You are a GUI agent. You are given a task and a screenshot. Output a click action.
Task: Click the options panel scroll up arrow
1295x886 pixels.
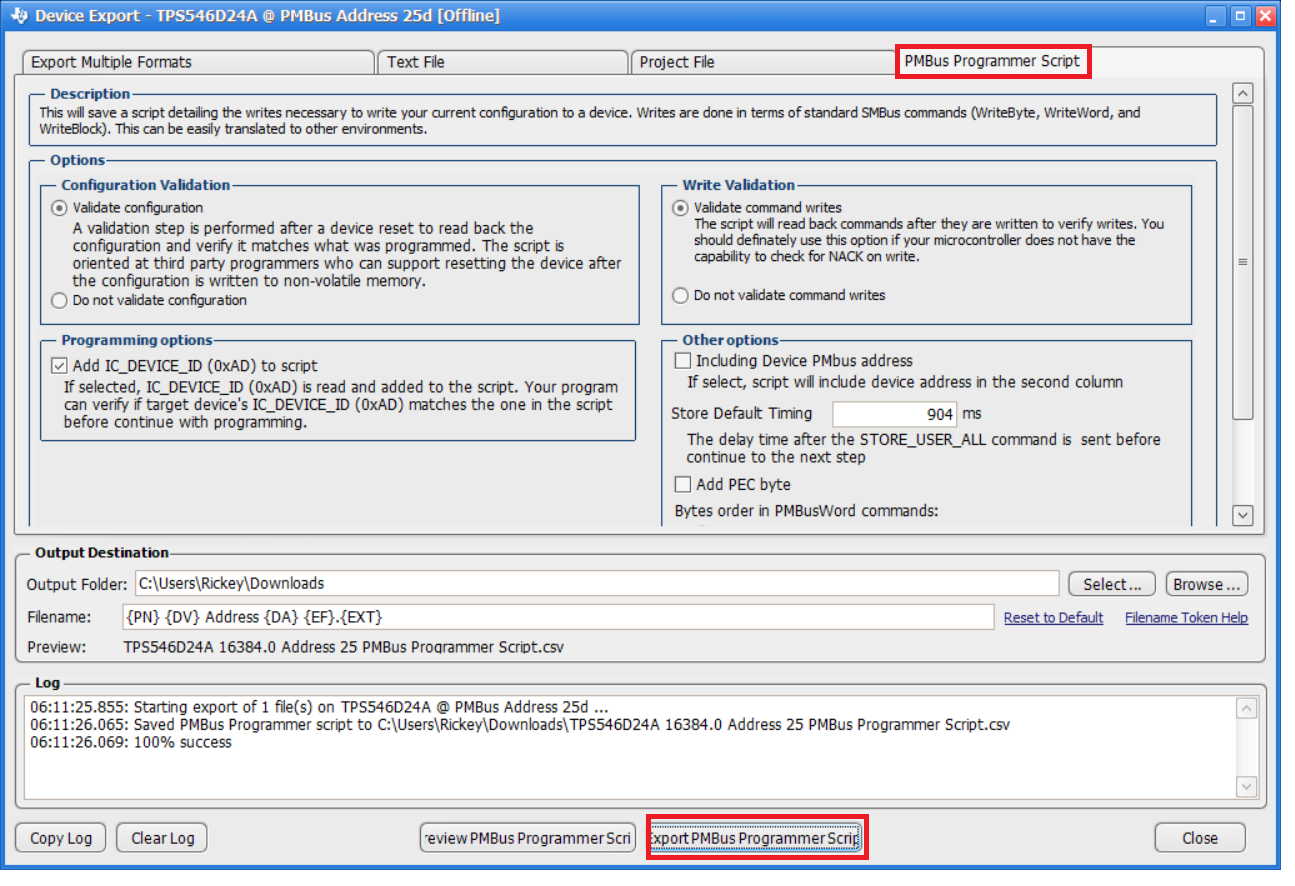click(x=1243, y=94)
